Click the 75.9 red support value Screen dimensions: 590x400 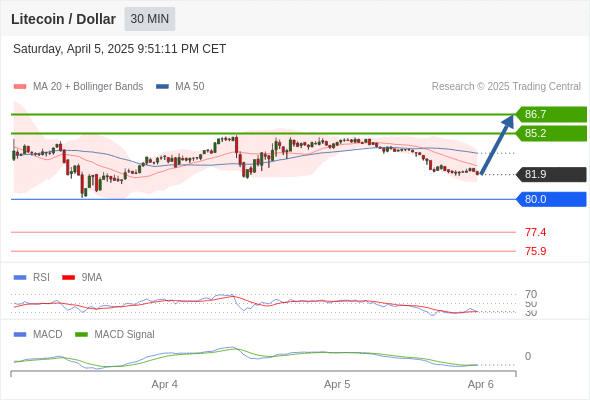pyautogui.click(x=535, y=251)
